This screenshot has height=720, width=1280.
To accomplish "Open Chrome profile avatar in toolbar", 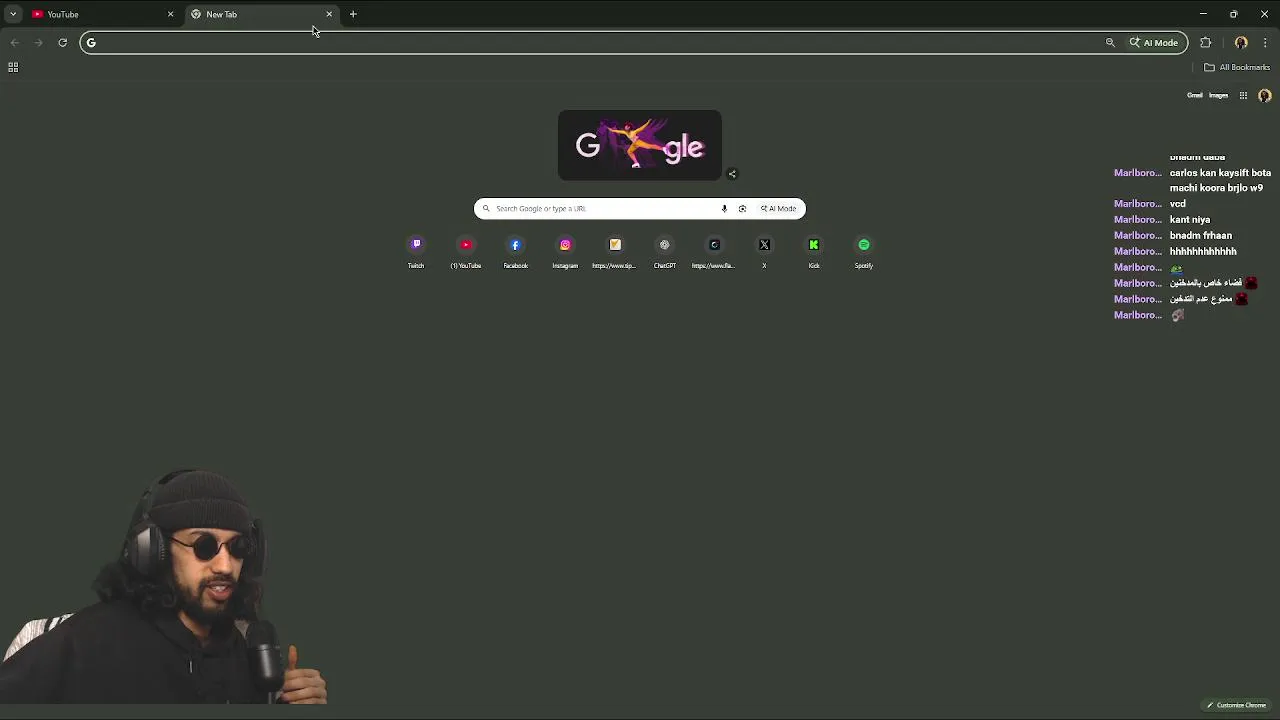I will [x=1241, y=43].
